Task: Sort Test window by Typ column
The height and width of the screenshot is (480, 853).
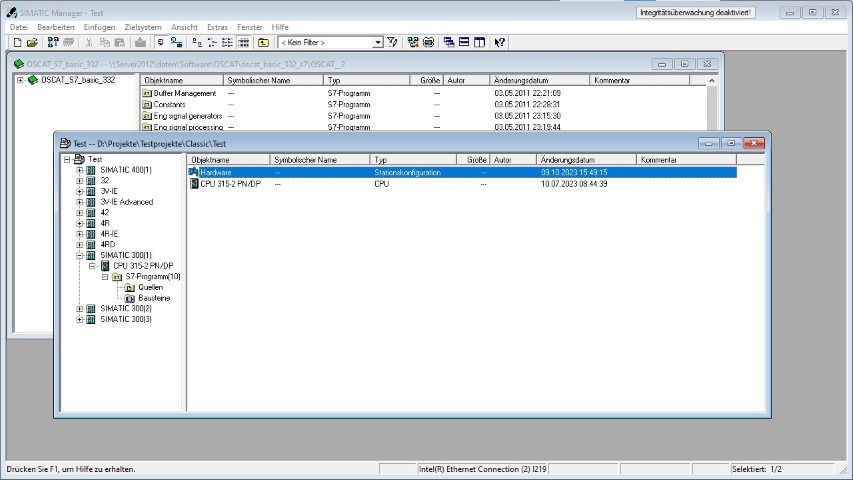Action: [413, 160]
